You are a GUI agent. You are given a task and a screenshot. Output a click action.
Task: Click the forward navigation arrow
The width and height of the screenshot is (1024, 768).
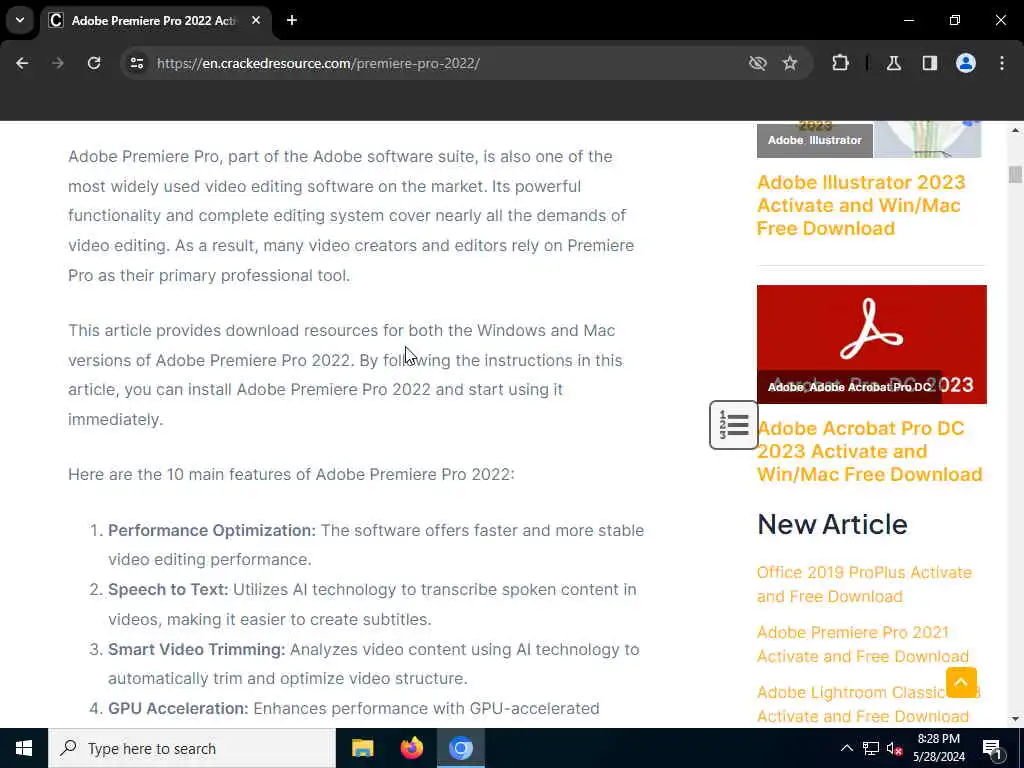(58, 63)
